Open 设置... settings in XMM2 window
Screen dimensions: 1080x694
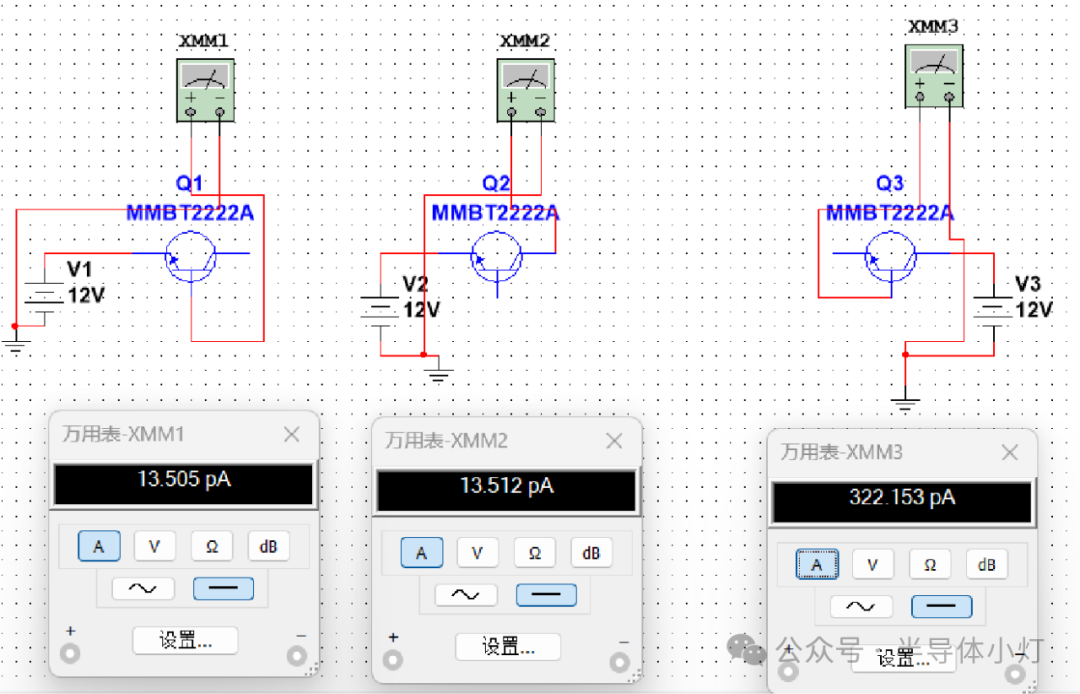(508, 646)
